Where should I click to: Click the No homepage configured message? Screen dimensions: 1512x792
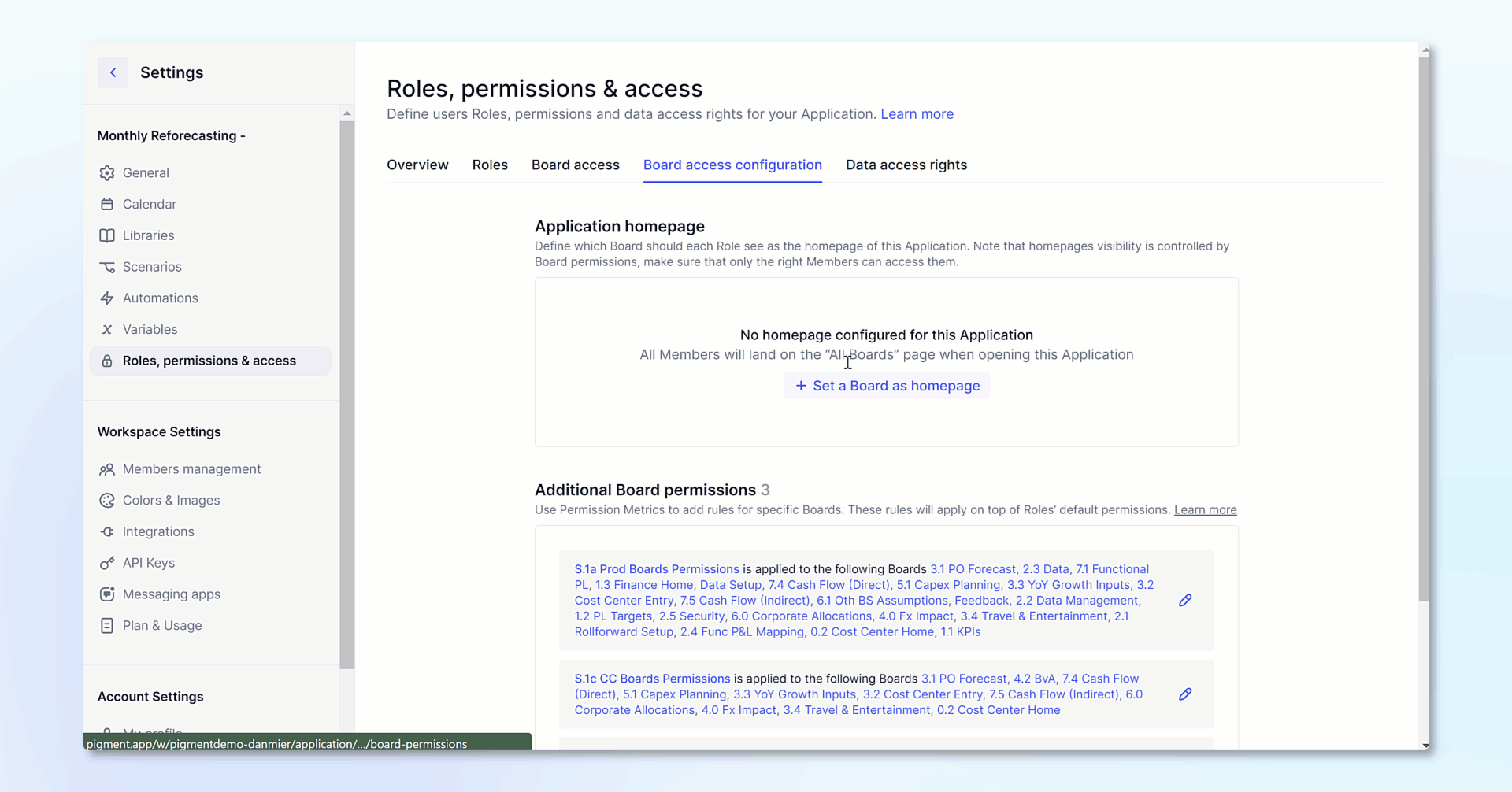[x=887, y=335]
